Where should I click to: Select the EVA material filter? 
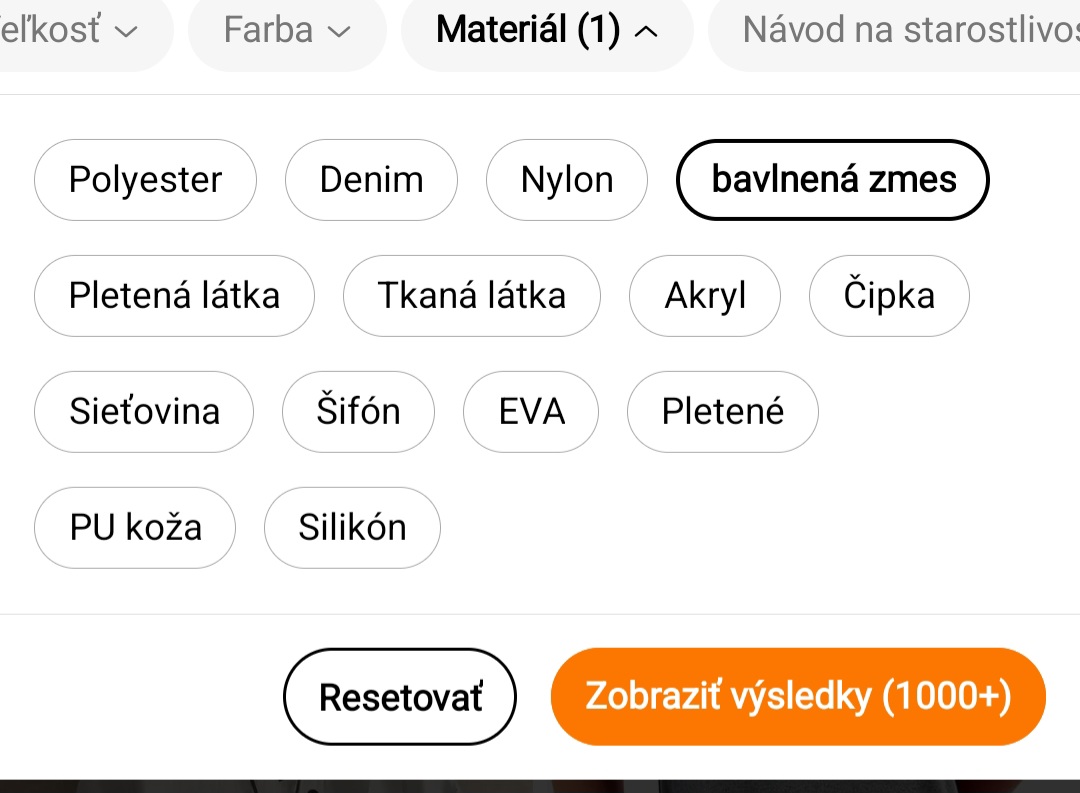531,412
